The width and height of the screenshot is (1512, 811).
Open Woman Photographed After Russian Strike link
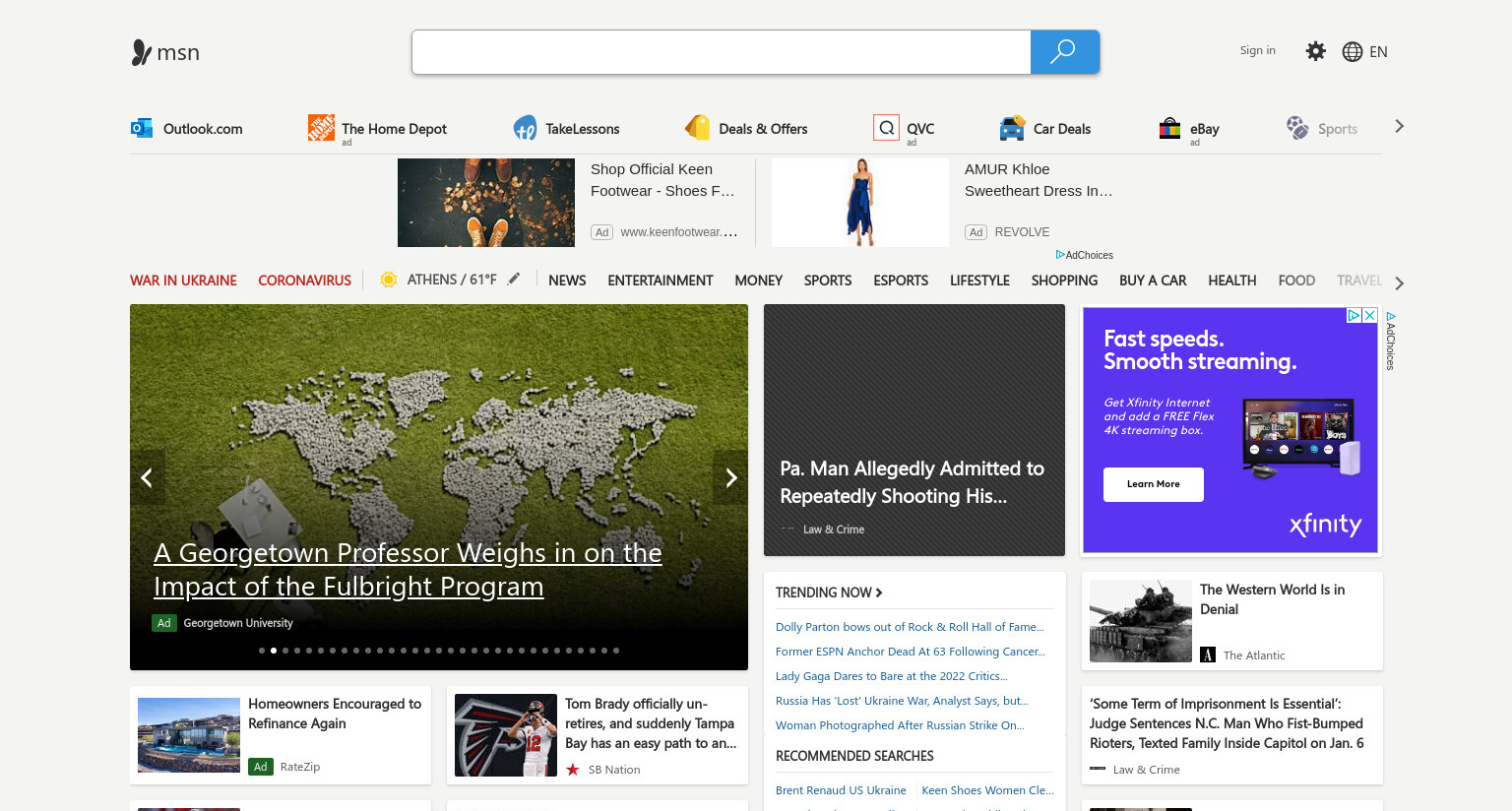(900, 725)
